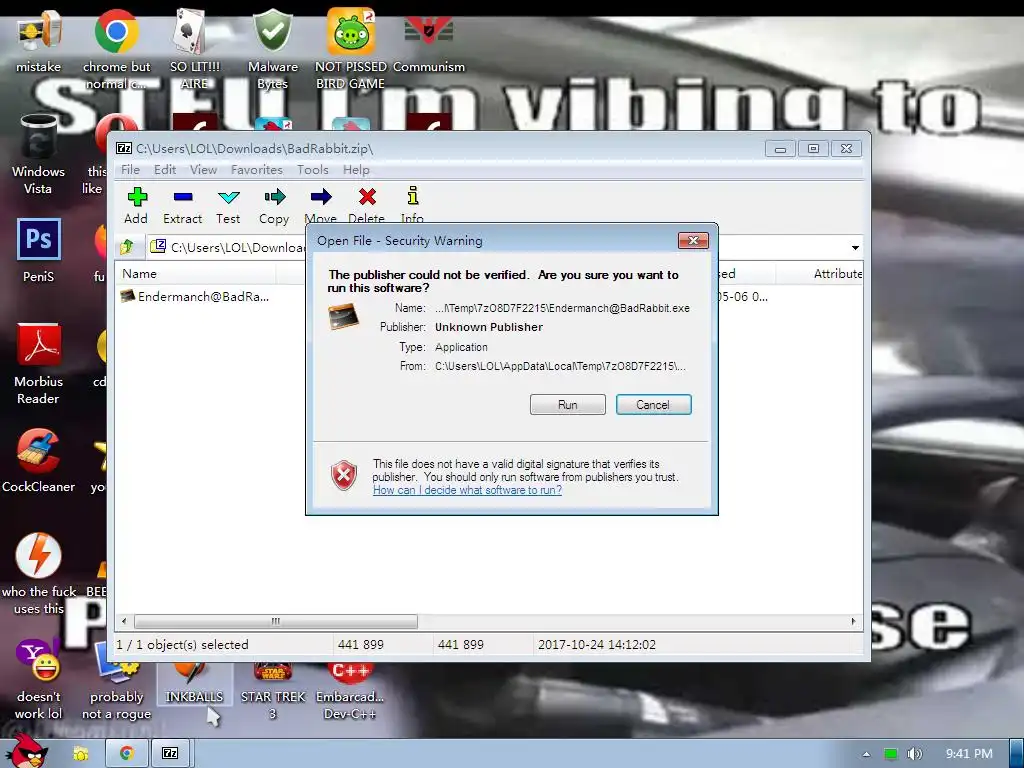Screen dimensions: 1024x768
Task: Click Cancel in the security warning dialog
Action: point(653,404)
